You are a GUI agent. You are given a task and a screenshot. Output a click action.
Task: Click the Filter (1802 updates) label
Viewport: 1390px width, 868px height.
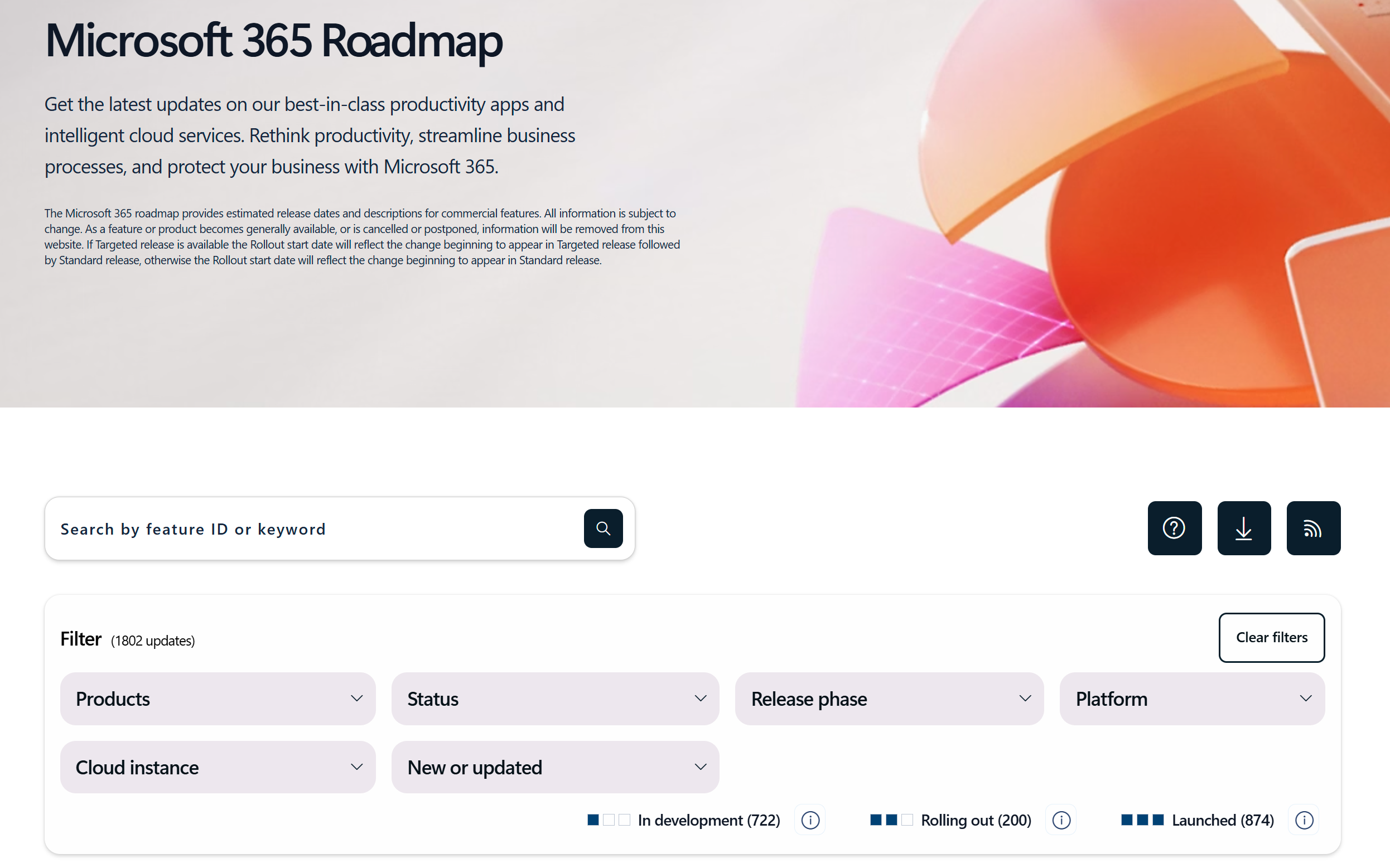[128, 639]
